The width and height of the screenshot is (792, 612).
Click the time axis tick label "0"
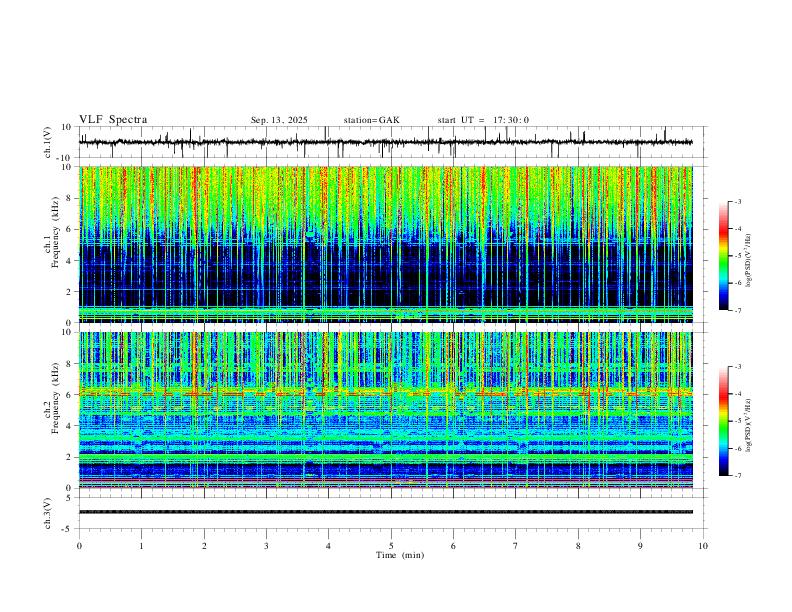click(x=79, y=546)
